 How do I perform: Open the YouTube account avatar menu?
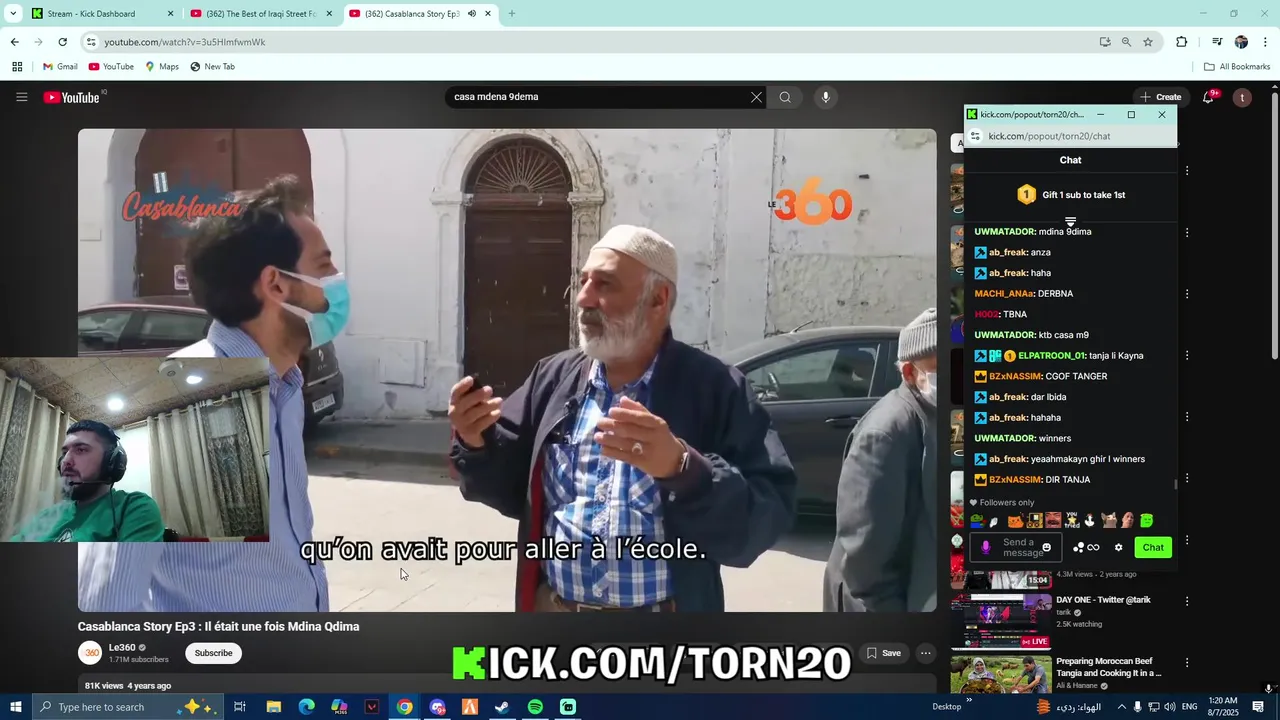(x=1242, y=97)
